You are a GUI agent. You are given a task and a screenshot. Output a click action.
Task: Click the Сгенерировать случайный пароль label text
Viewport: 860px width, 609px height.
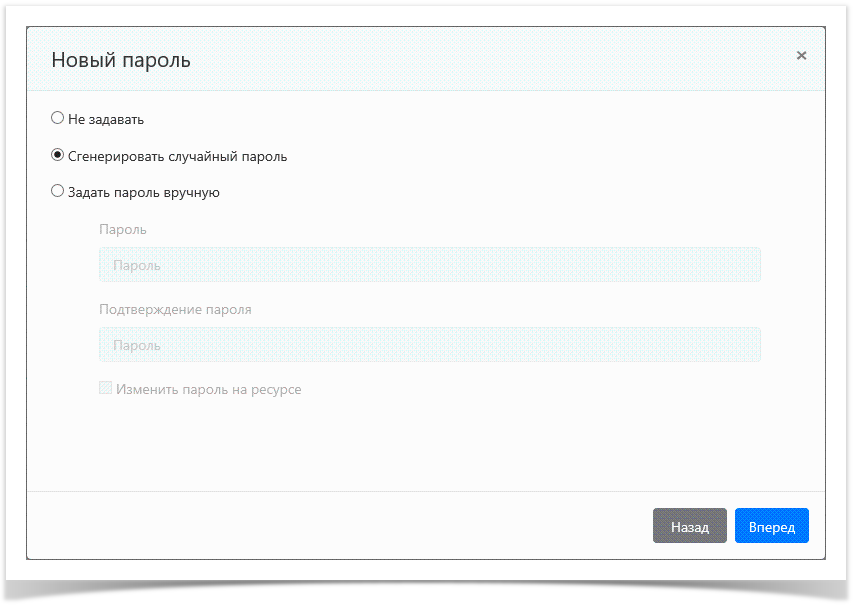[177, 156]
